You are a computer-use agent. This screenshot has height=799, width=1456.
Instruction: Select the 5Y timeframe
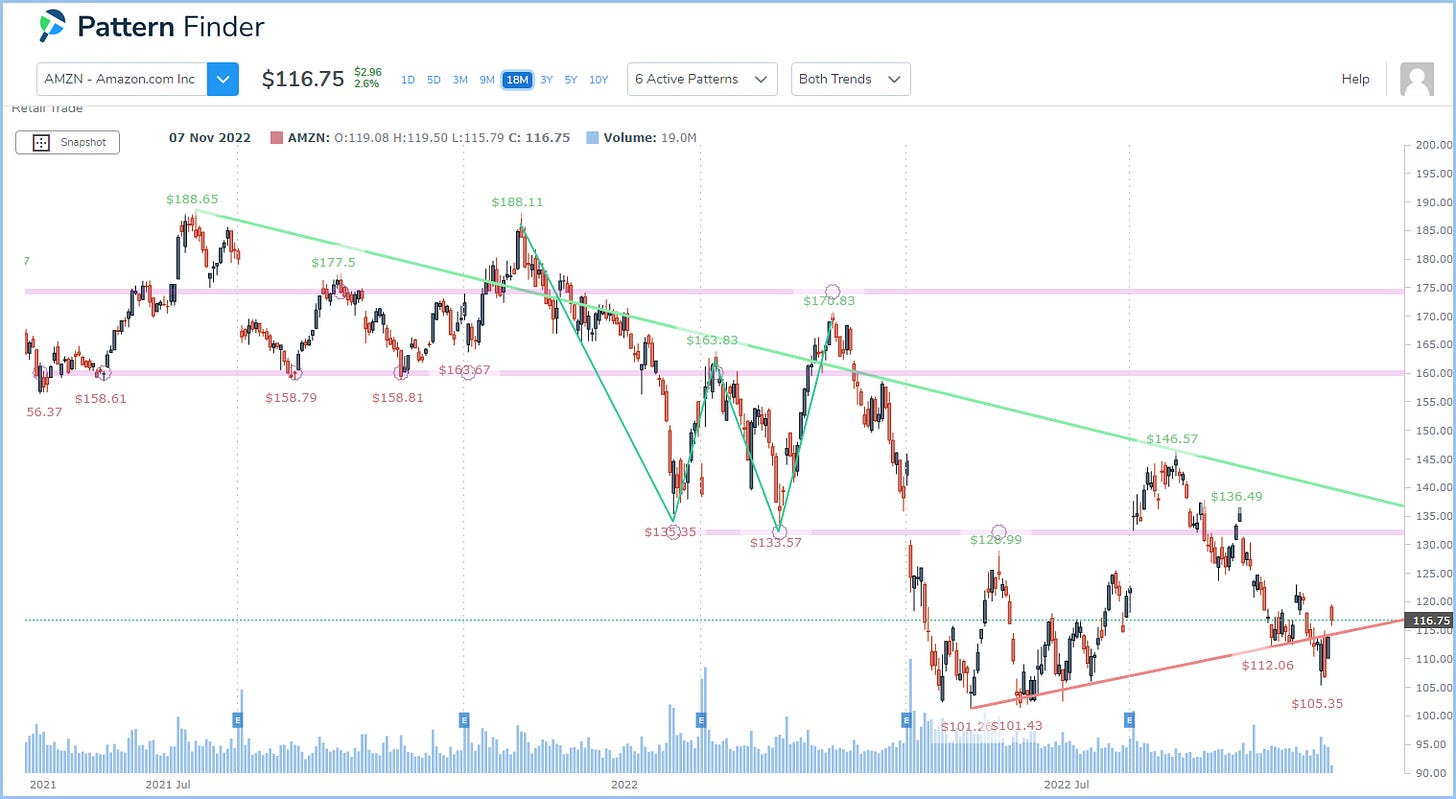pos(570,80)
